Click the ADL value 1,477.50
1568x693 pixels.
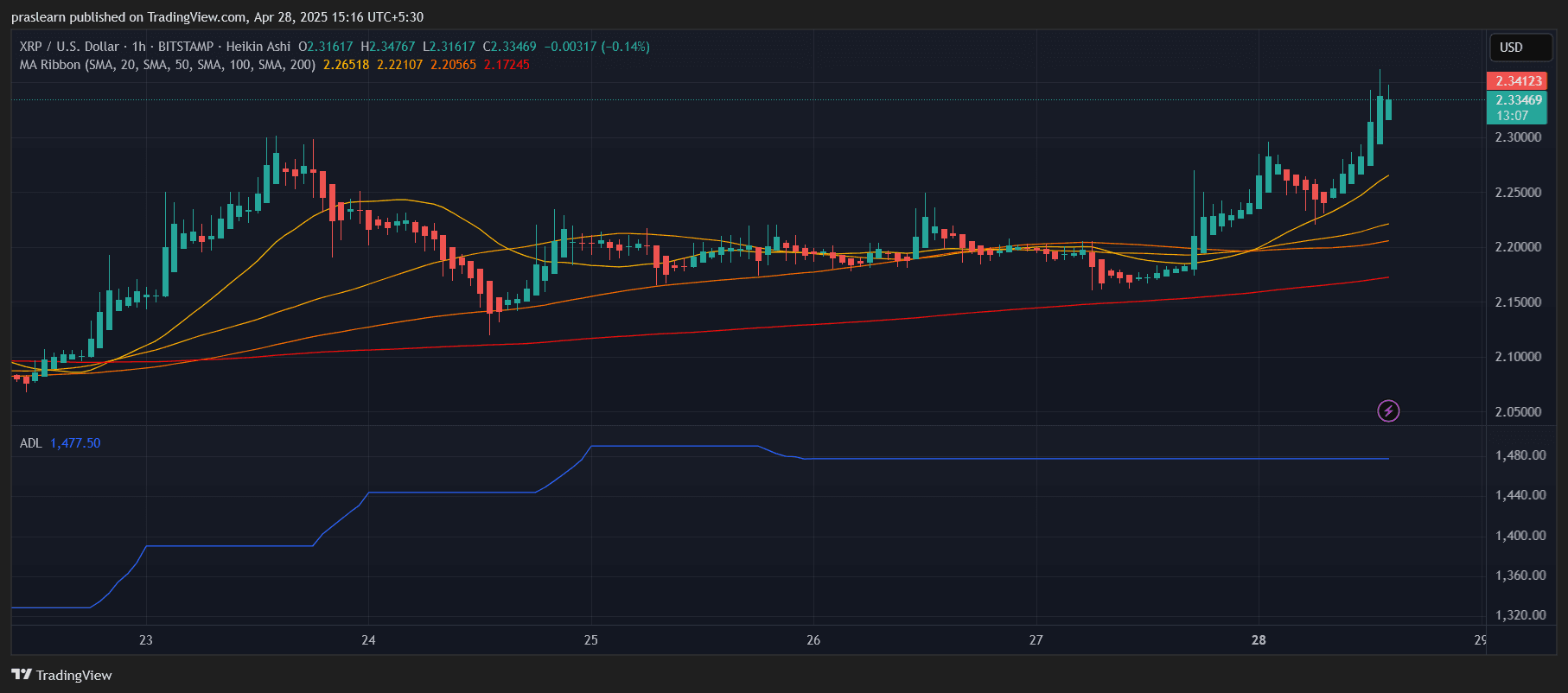point(75,443)
